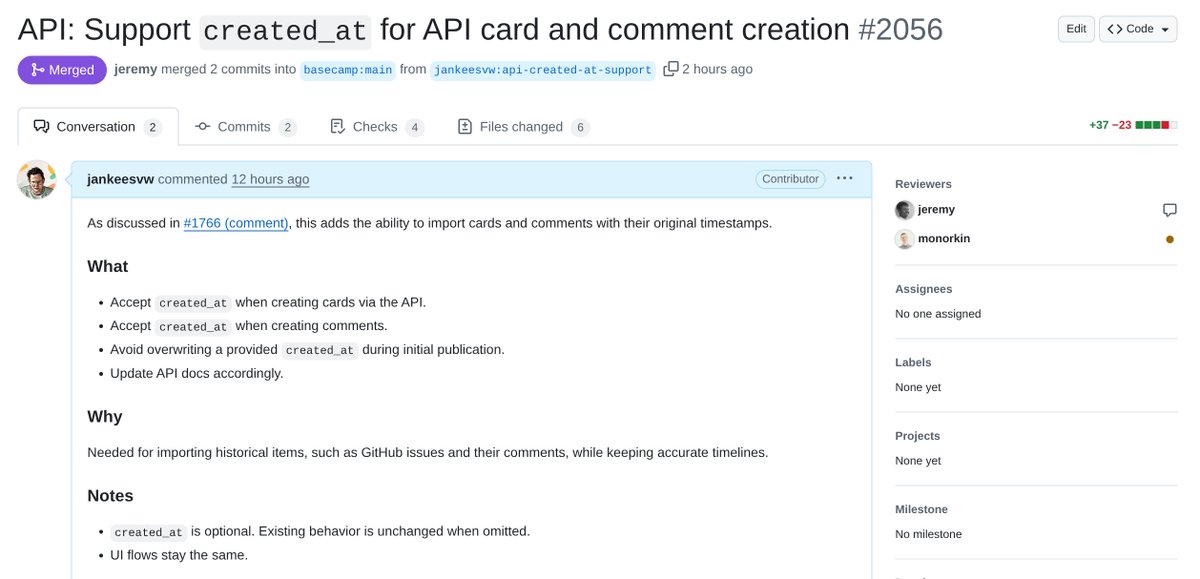This screenshot has width=1200, height=579.
Task: Click the '−23' deletions count
Action: pyautogui.click(x=1122, y=126)
